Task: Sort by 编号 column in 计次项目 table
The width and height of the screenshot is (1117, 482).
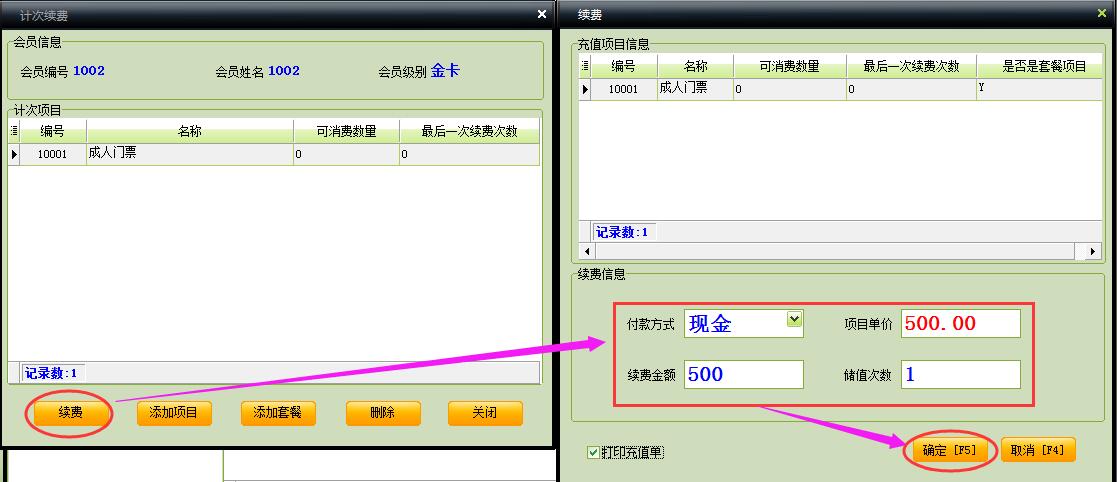Action: pos(53,131)
